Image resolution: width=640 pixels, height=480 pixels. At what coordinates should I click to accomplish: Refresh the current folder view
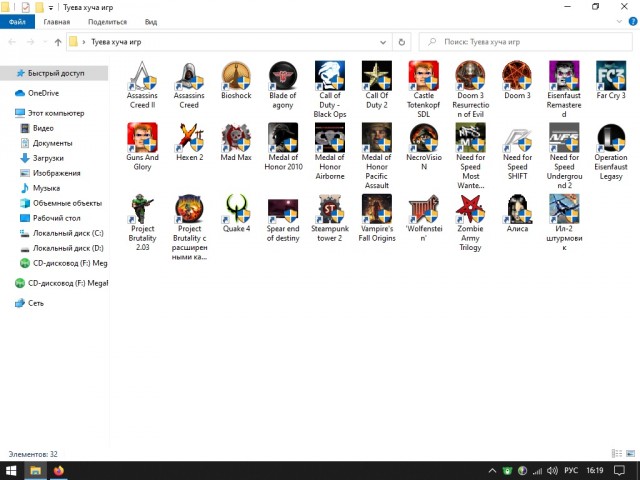(402, 42)
